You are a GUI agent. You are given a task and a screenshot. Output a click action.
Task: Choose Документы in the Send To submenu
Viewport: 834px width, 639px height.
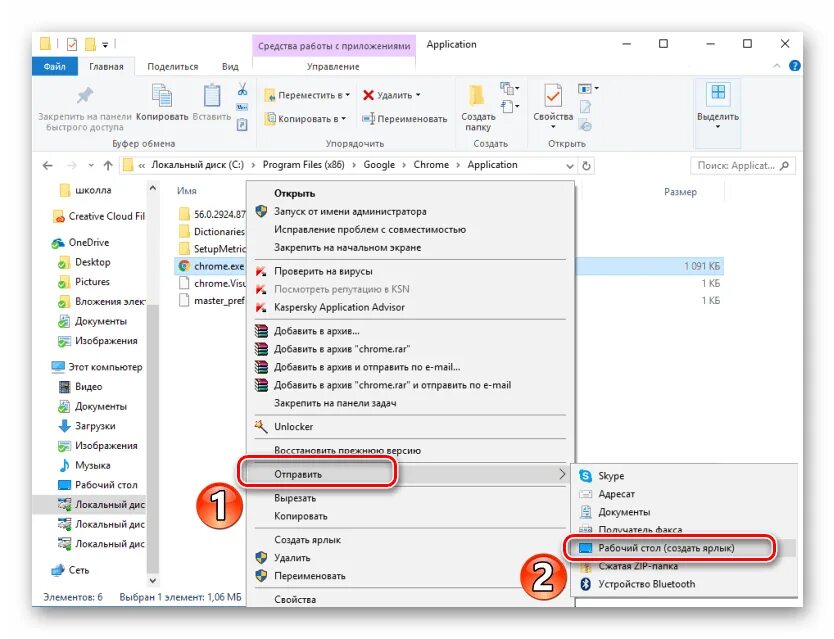[x=624, y=512]
